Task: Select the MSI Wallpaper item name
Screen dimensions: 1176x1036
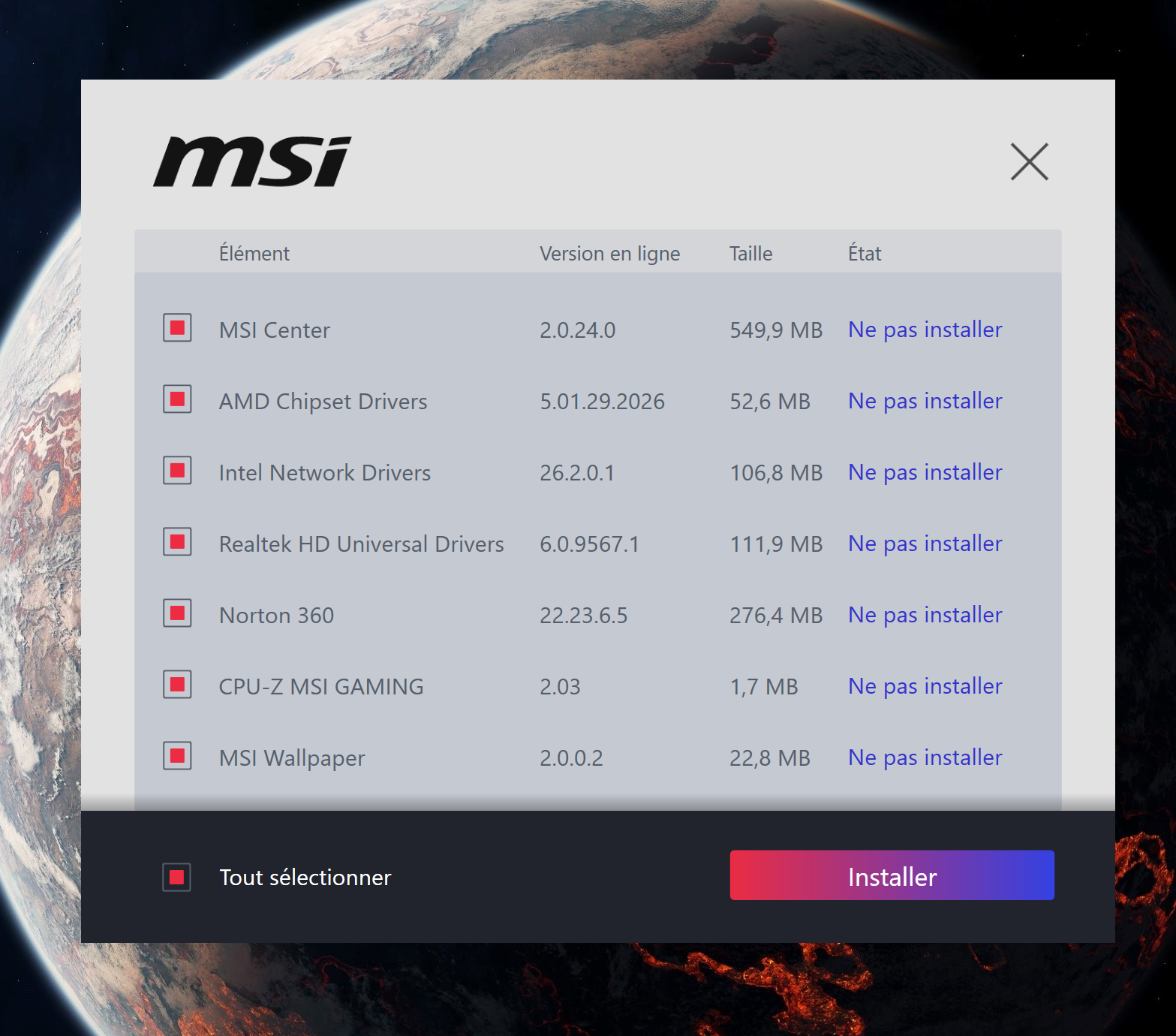Action: point(292,758)
